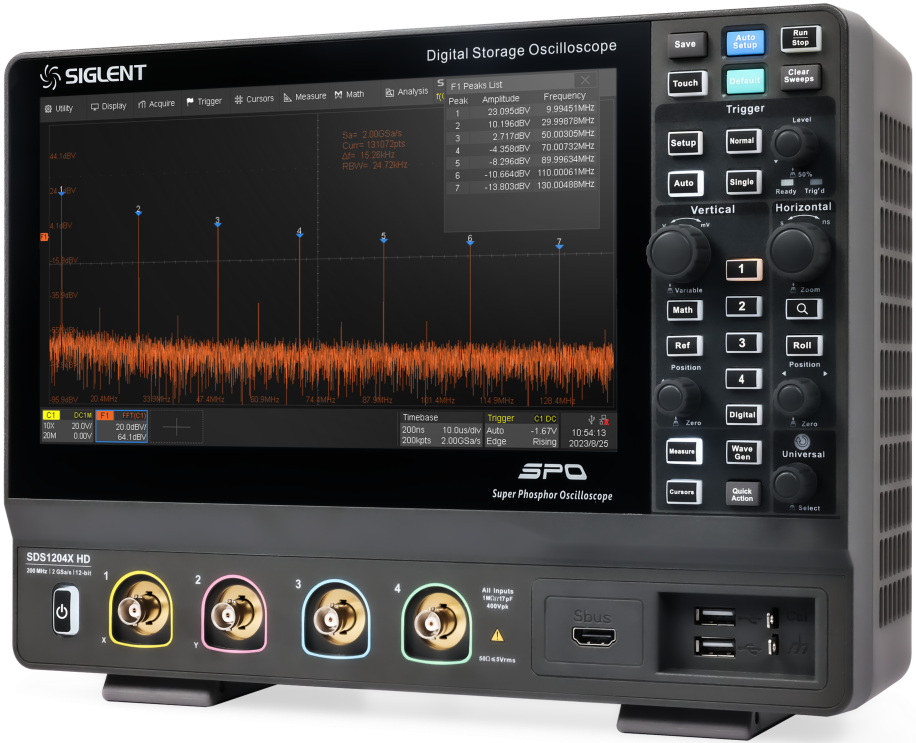Image resolution: width=916 pixels, height=743 pixels.
Task: Toggle the Touch screen button
Action: coord(686,83)
